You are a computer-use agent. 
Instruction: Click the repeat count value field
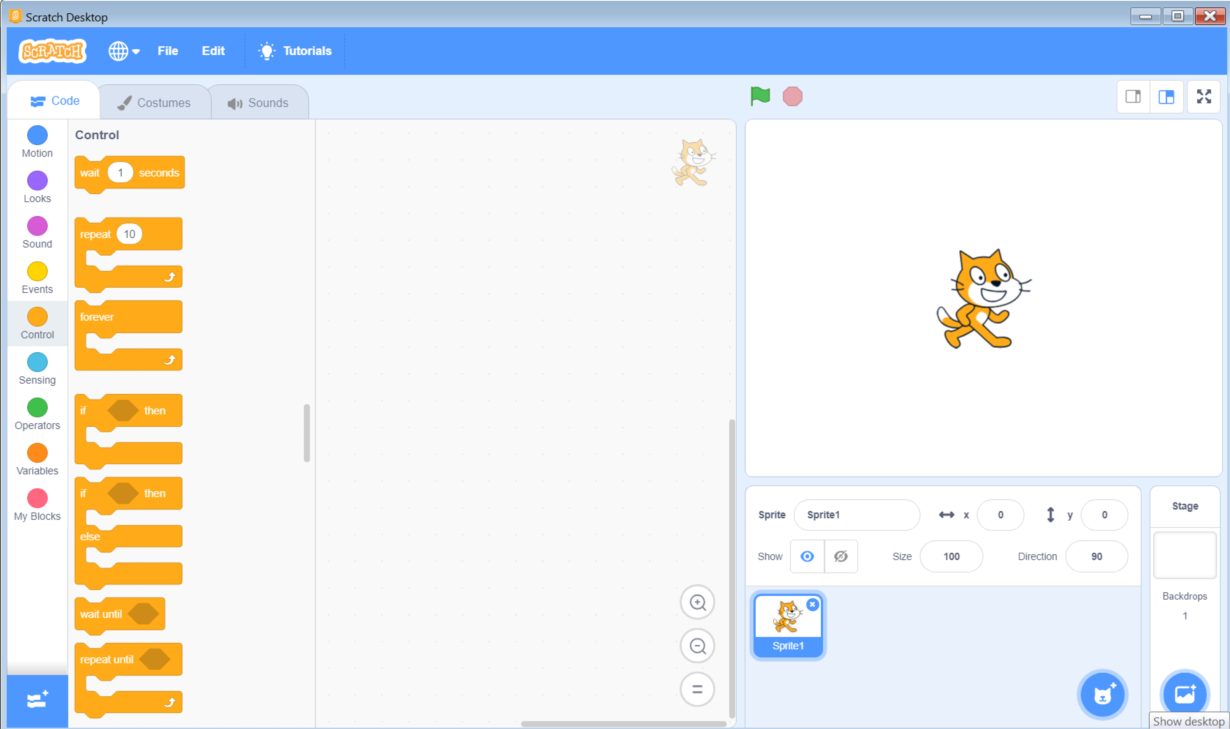129,234
